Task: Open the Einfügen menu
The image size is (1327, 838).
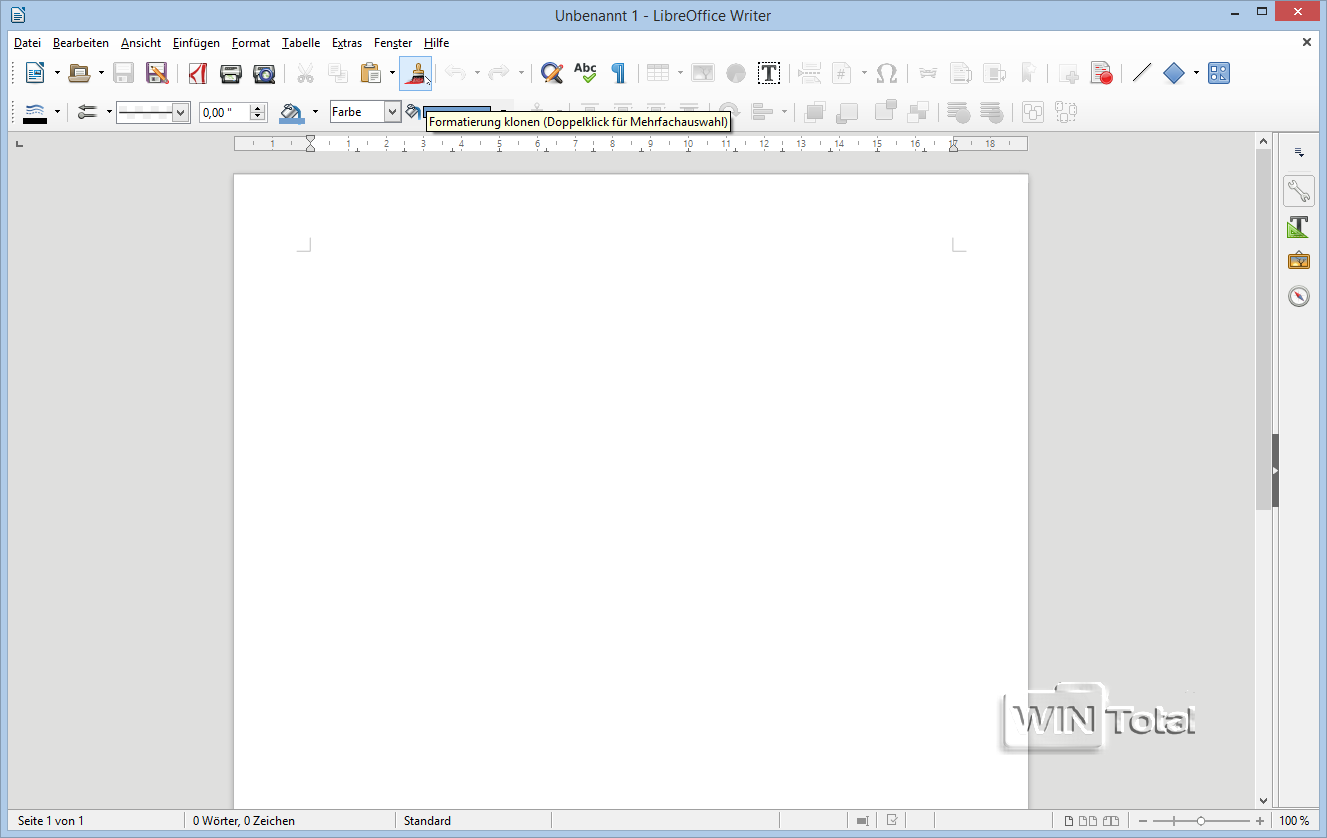Action: [196, 43]
